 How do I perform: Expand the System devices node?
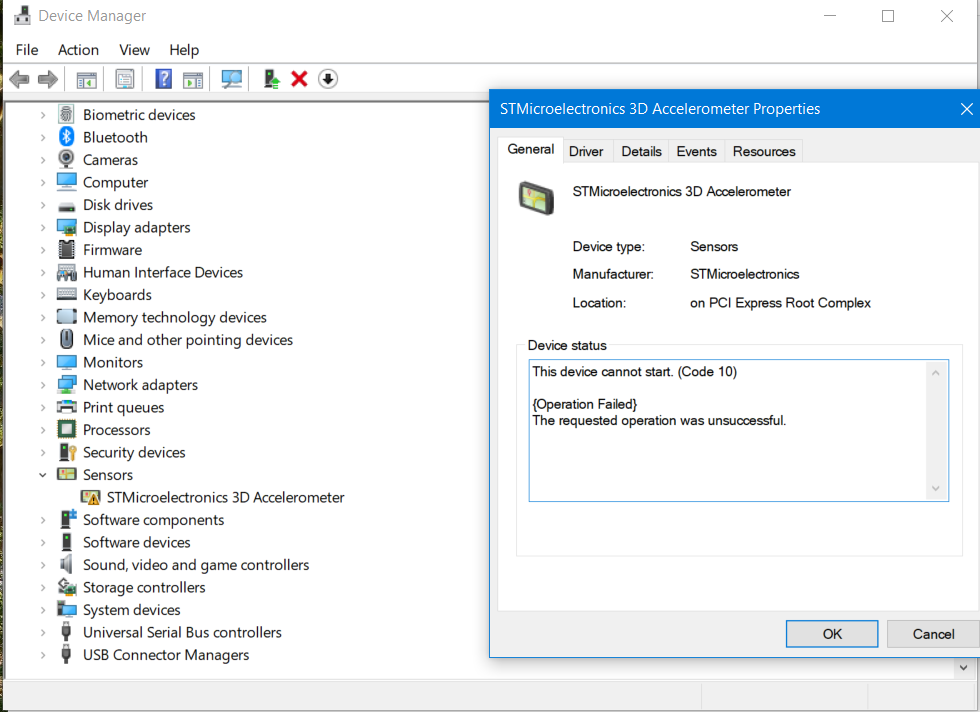coord(42,610)
